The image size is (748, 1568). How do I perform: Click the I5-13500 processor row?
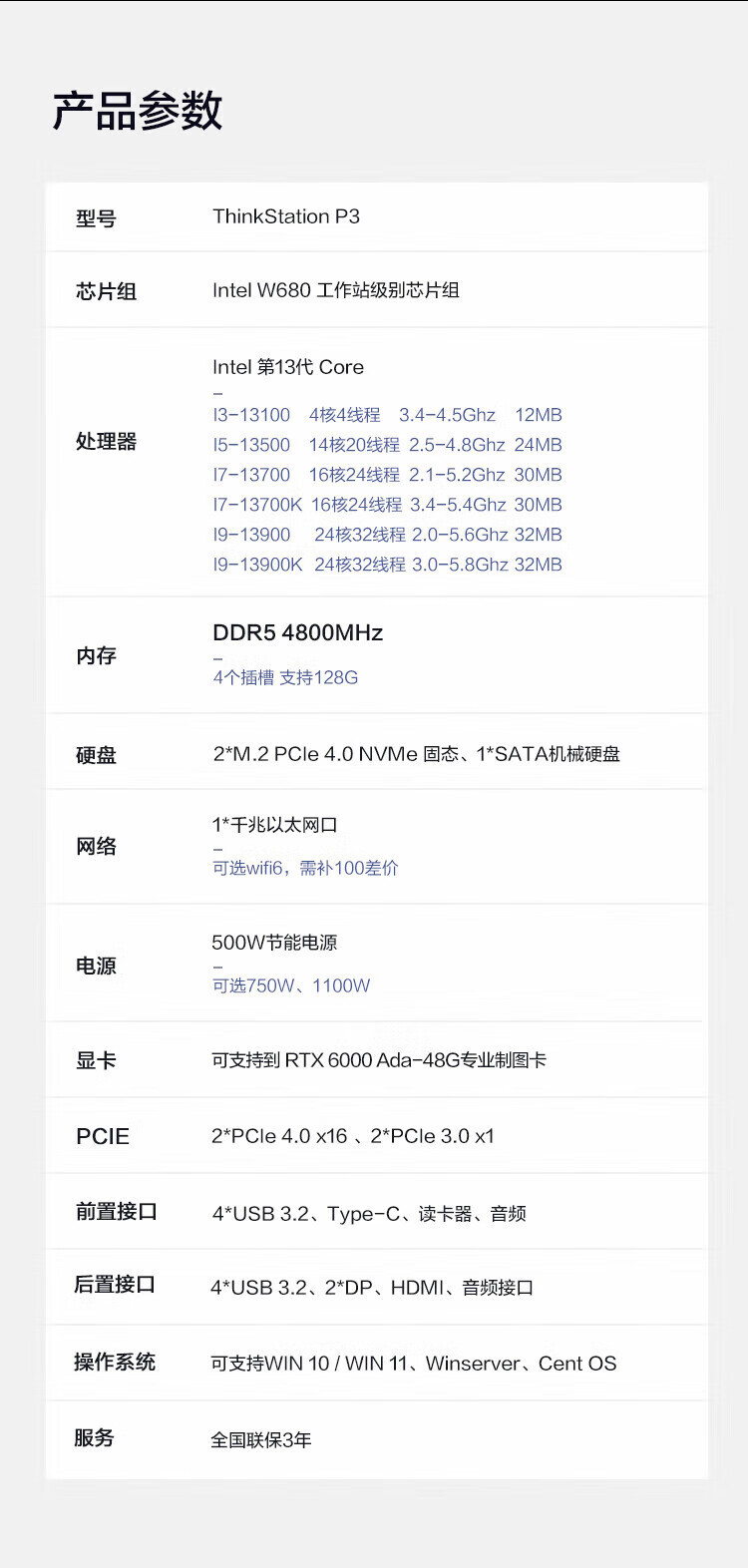click(387, 445)
